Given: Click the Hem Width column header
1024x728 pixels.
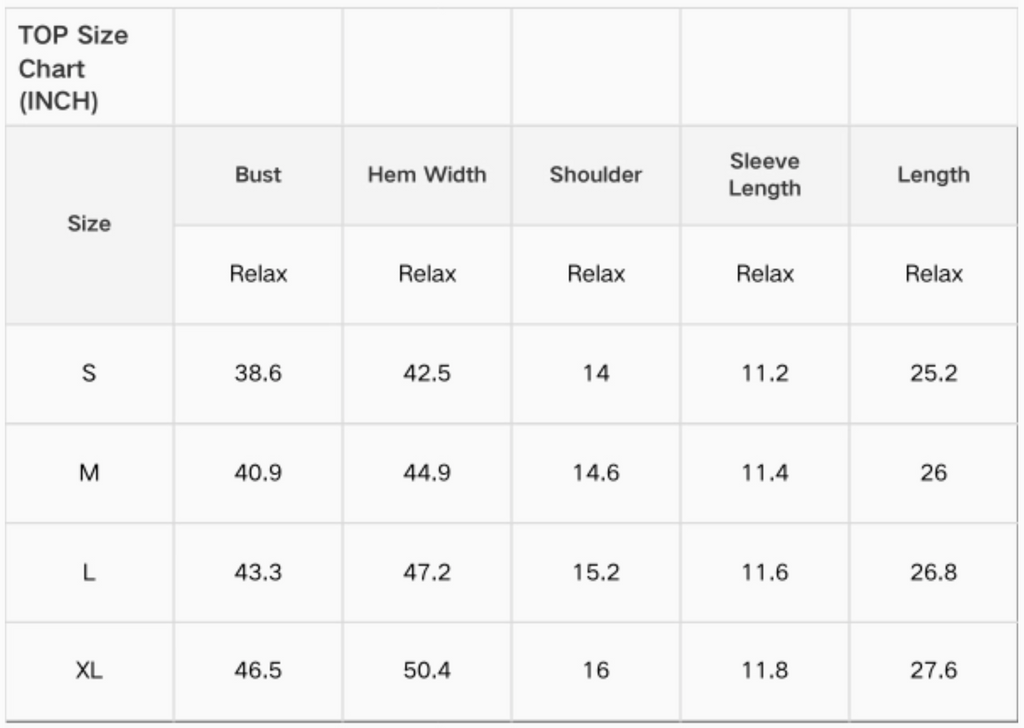Looking at the screenshot, I should click(427, 174).
